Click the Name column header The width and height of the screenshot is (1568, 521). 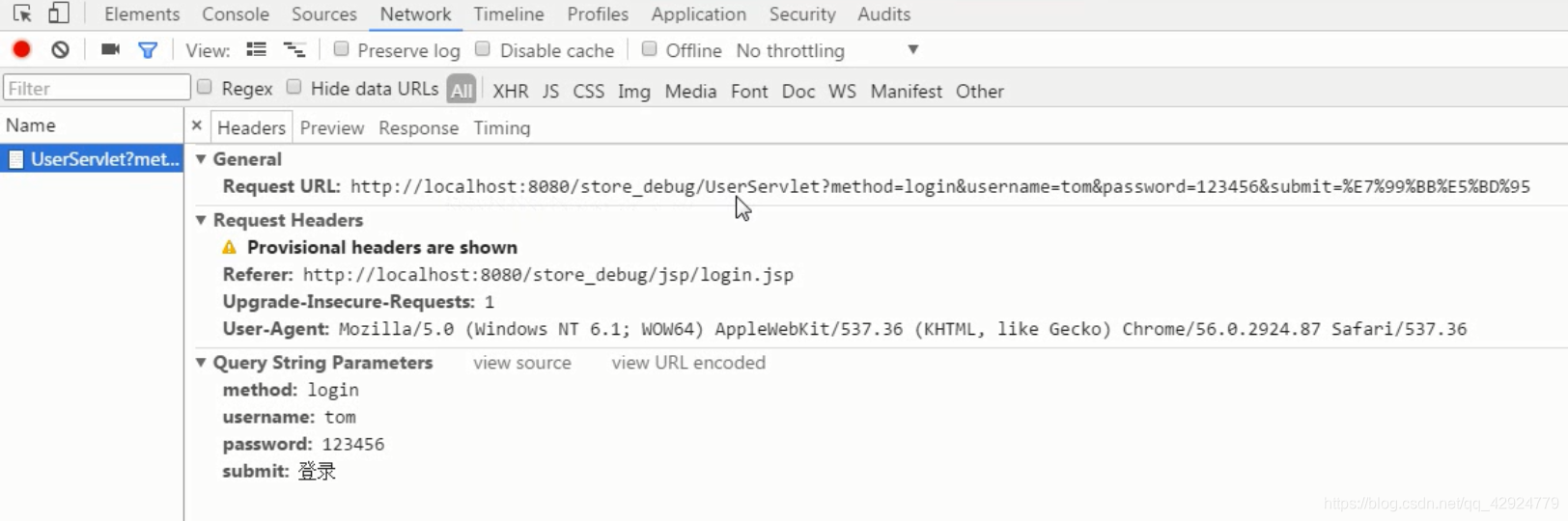click(x=92, y=125)
